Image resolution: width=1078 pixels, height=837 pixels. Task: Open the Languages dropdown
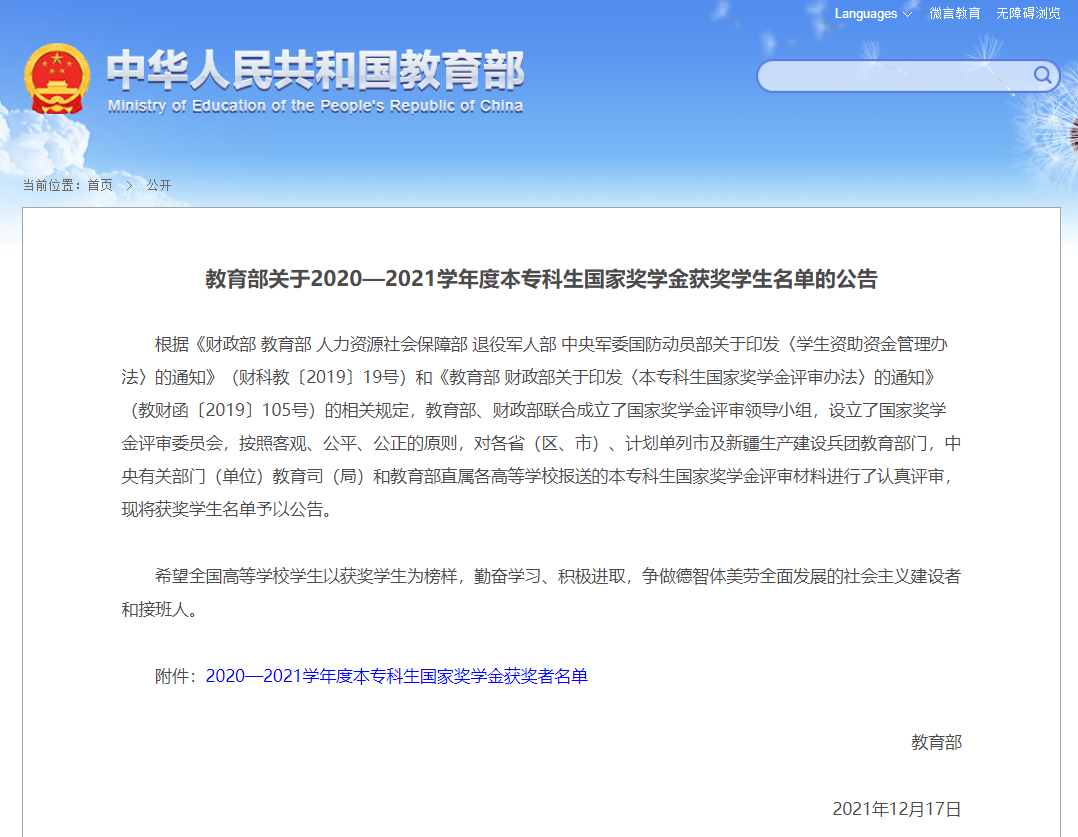[872, 14]
